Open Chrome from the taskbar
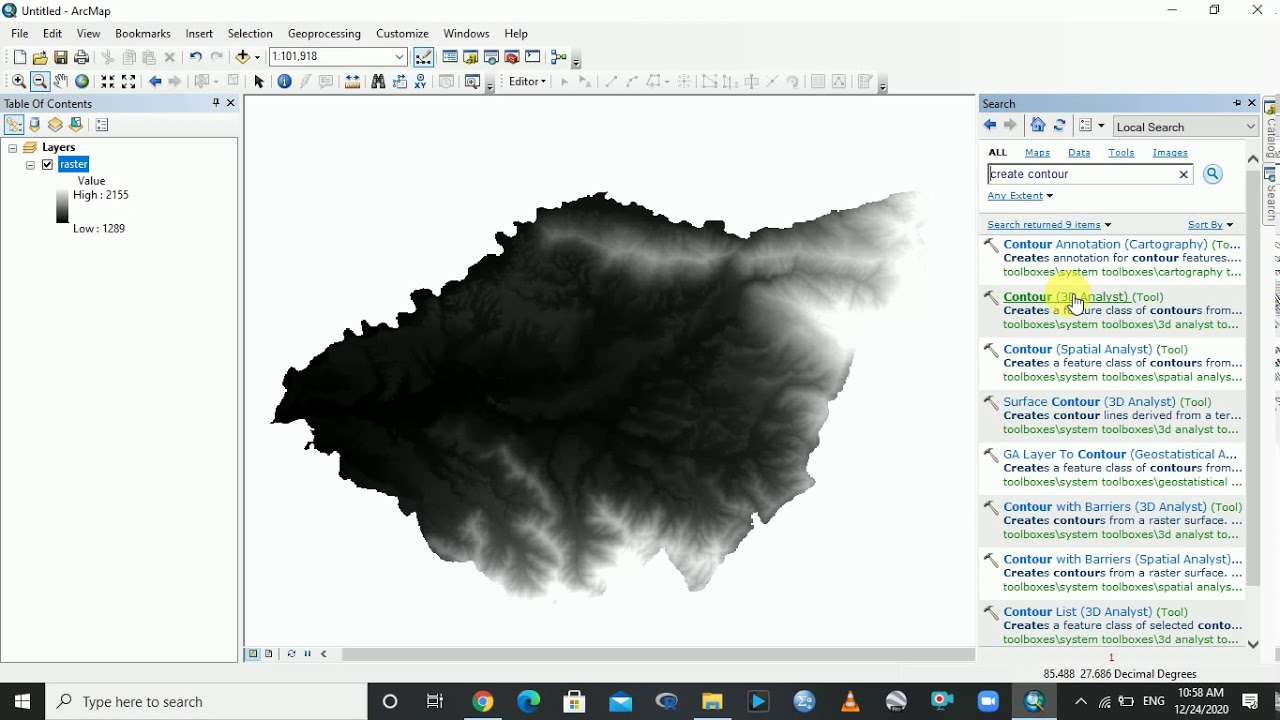This screenshot has height=720, width=1280. click(483, 702)
